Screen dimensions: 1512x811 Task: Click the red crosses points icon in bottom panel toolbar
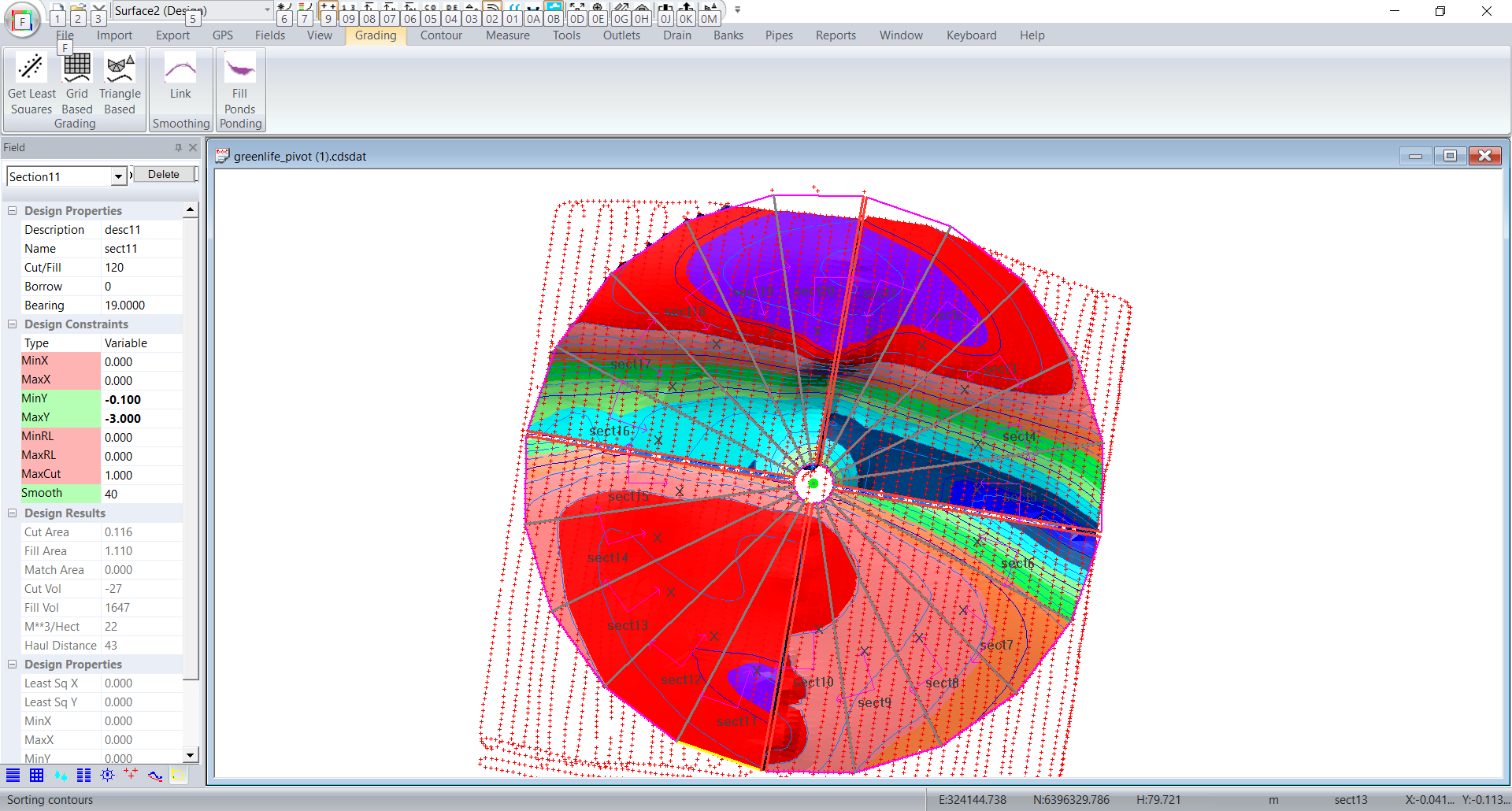pos(131,775)
